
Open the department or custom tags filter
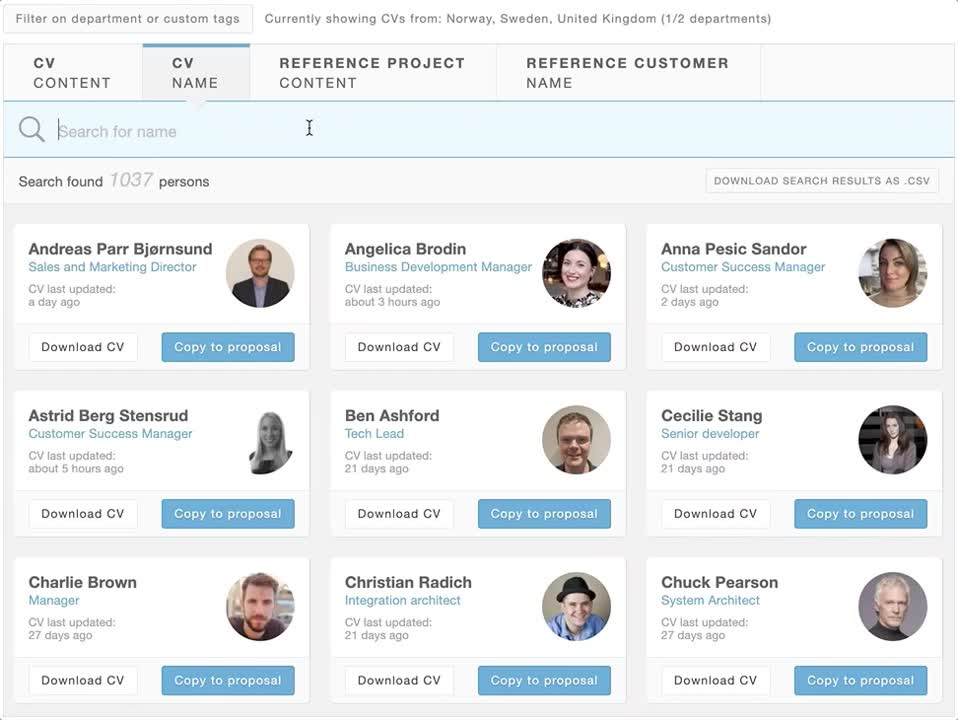click(x=128, y=19)
